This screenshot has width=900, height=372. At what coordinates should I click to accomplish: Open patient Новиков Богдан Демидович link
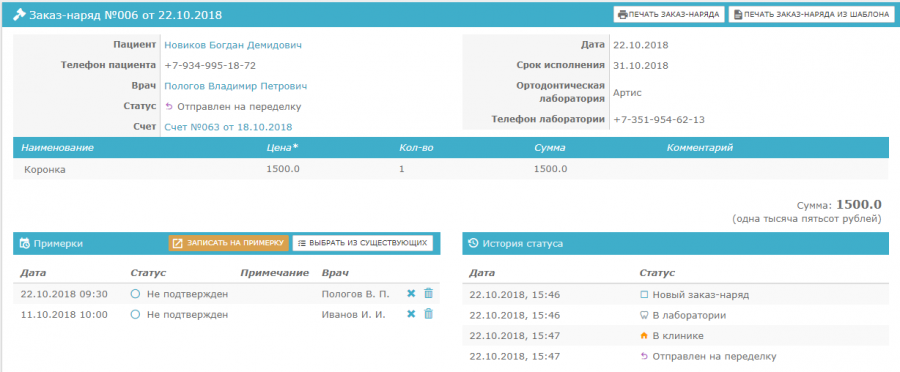[x=233, y=45]
